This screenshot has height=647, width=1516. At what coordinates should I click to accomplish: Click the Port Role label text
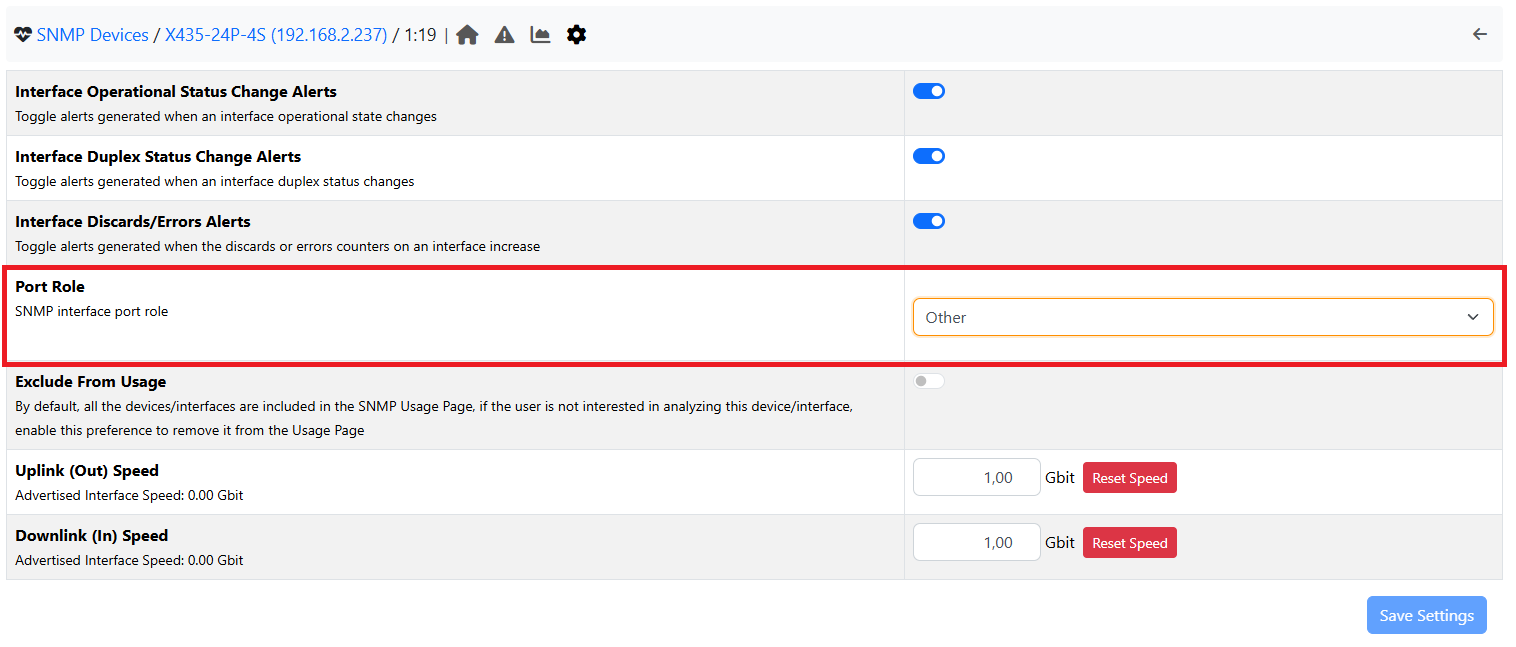(50, 287)
